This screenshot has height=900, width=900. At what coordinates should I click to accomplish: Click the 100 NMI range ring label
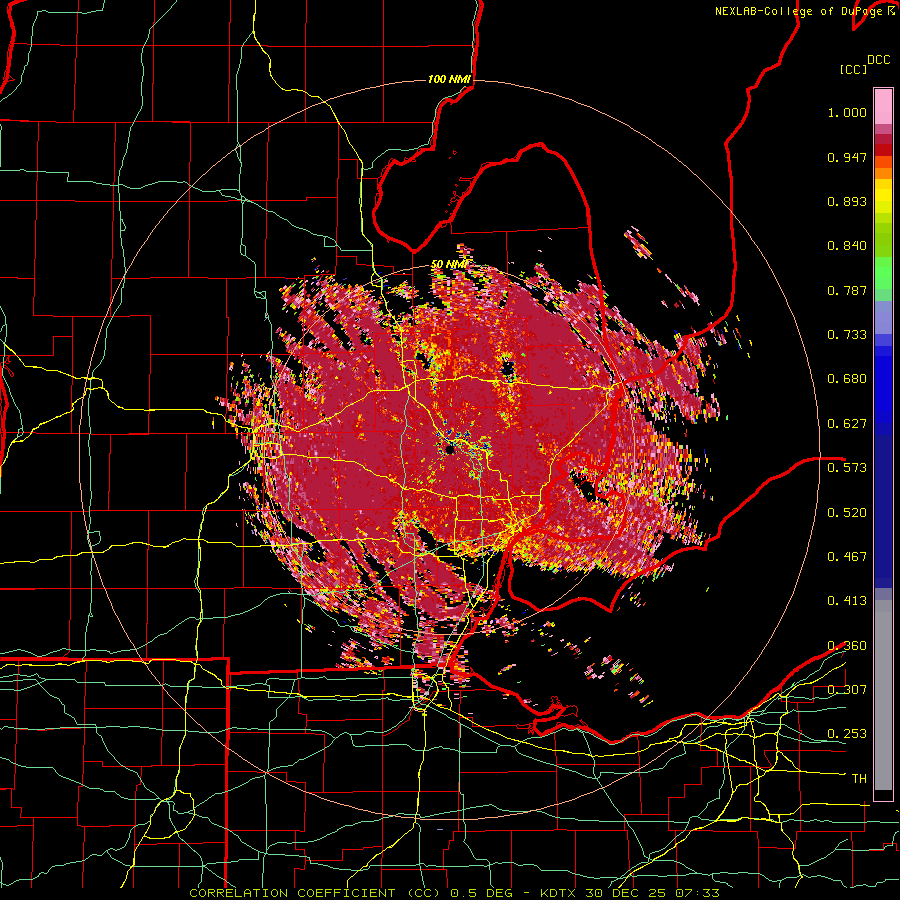[x=449, y=79]
